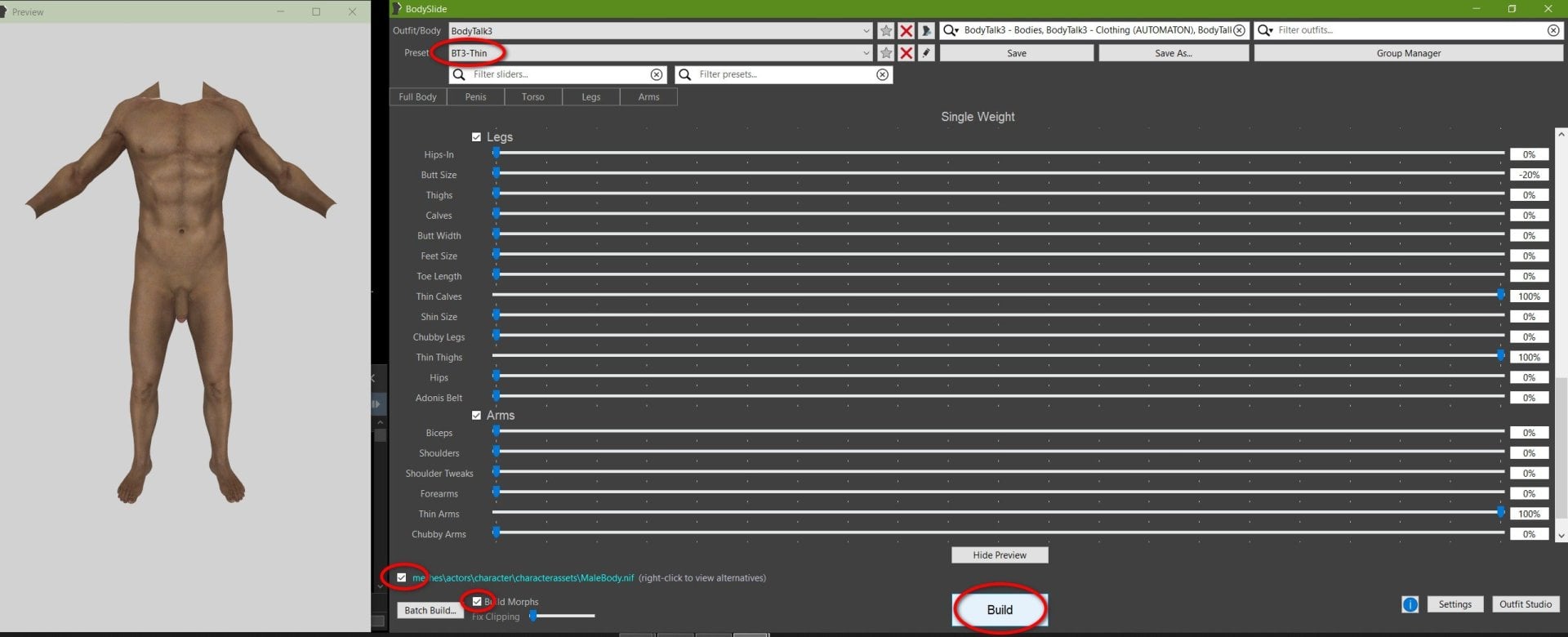
Task: Open the Torso tab
Action: (x=532, y=97)
